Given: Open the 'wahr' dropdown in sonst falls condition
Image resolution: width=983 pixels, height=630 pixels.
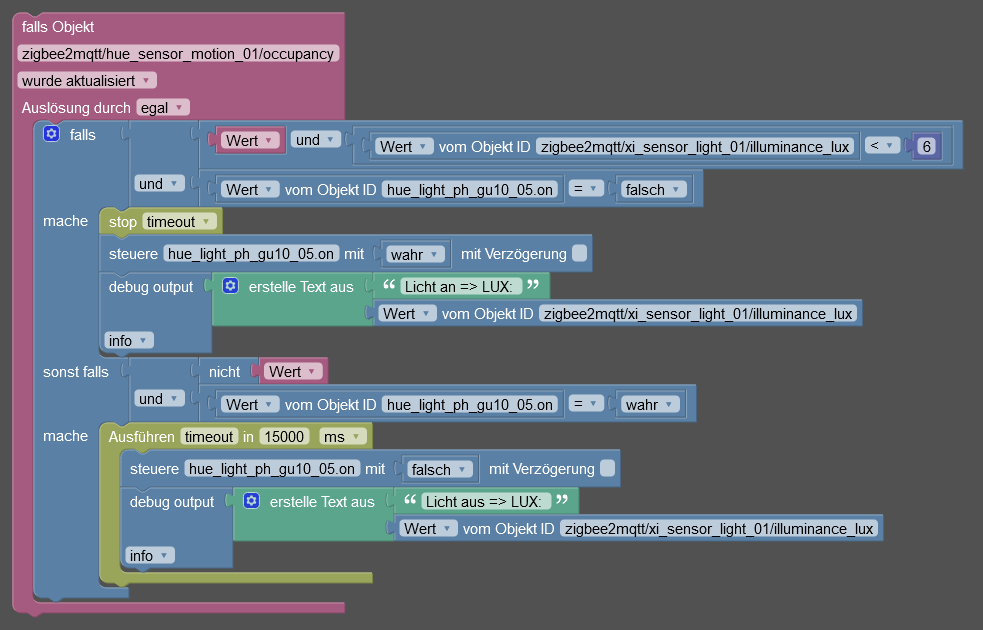Looking at the screenshot, I should point(650,404).
